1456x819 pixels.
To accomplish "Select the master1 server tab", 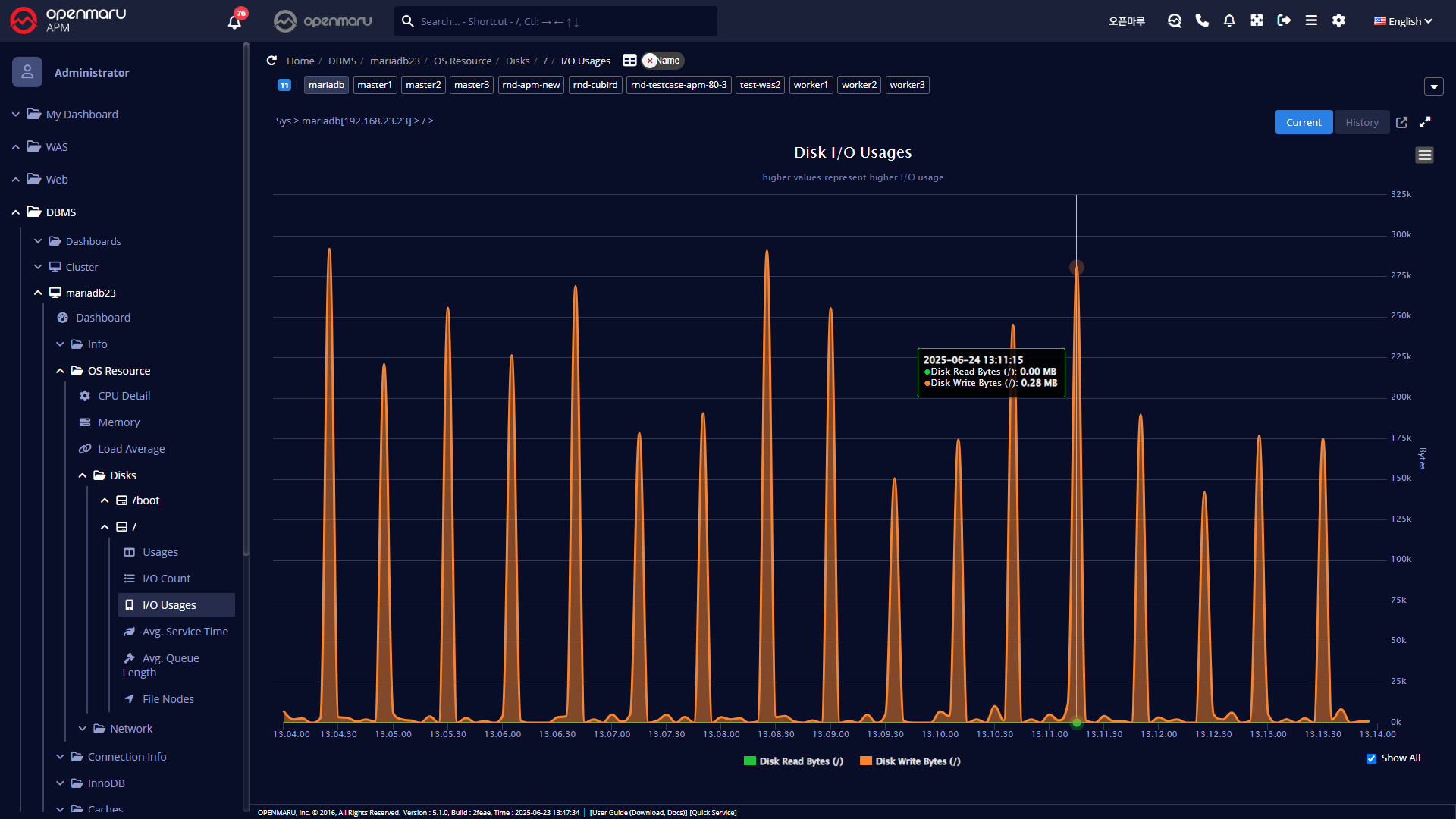I will (375, 85).
